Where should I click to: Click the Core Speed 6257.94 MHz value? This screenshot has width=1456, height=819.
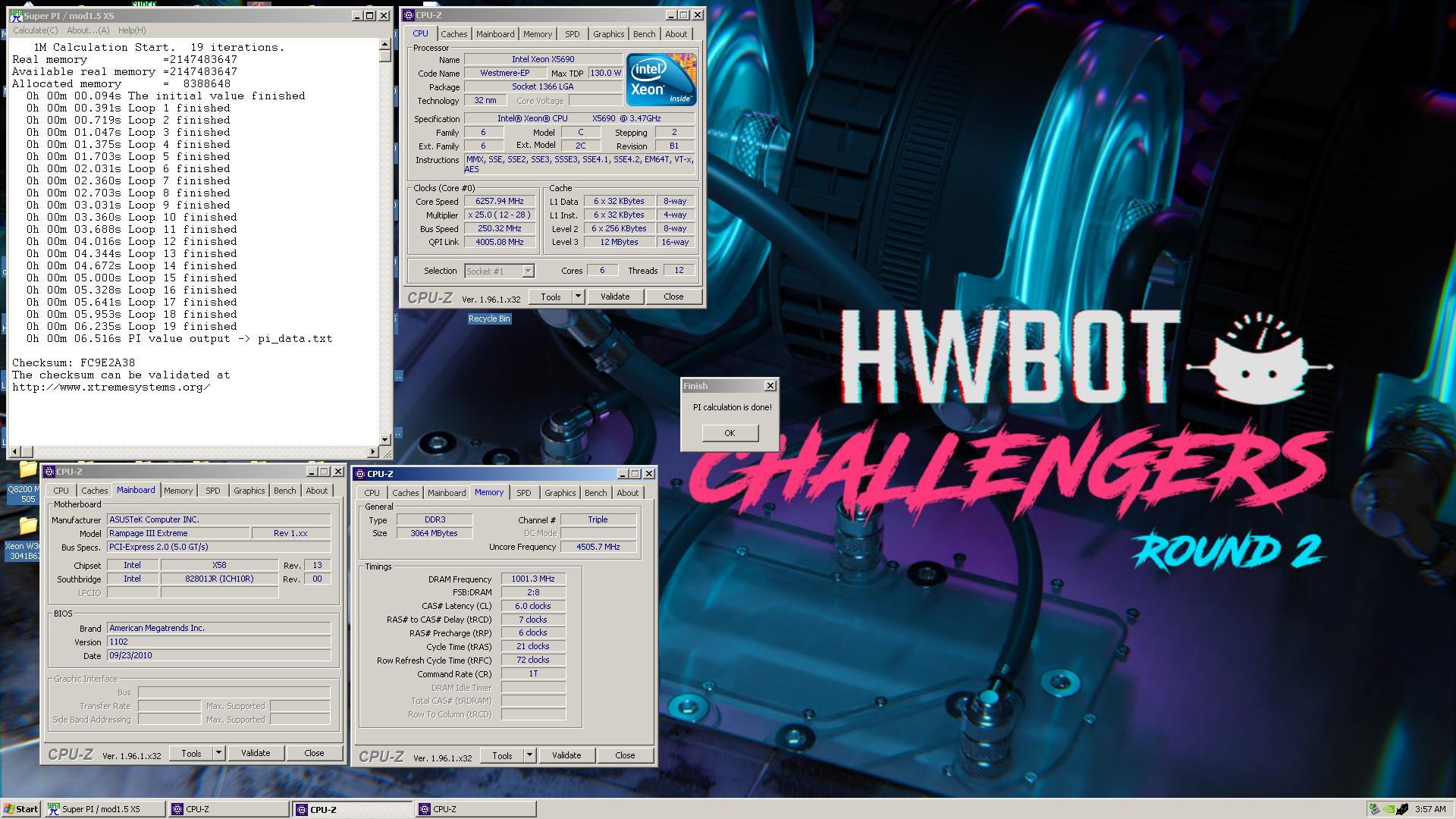pyautogui.click(x=500, y=202)
